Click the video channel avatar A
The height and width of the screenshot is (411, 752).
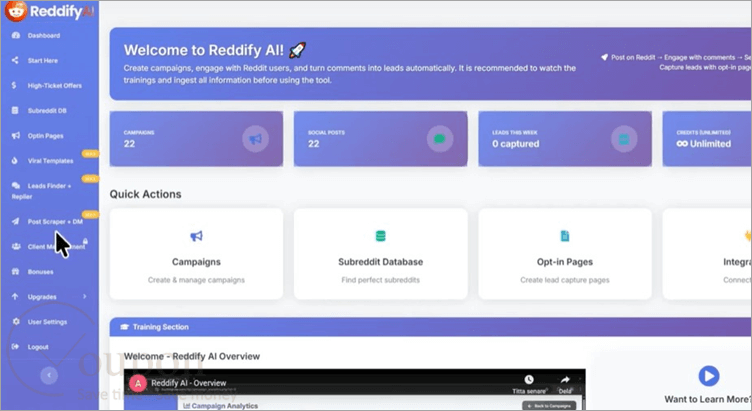click(x=138, y=383)
